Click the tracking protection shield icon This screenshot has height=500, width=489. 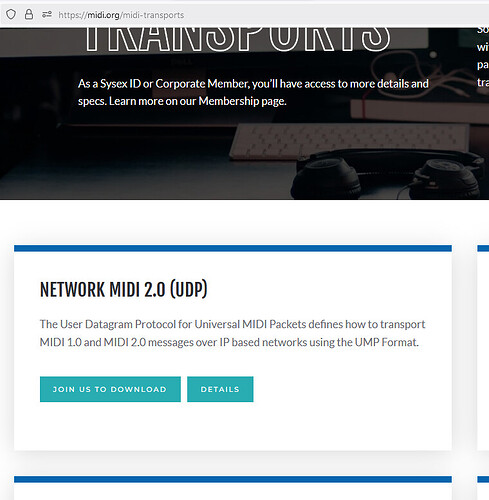click(x=11, y=15)
